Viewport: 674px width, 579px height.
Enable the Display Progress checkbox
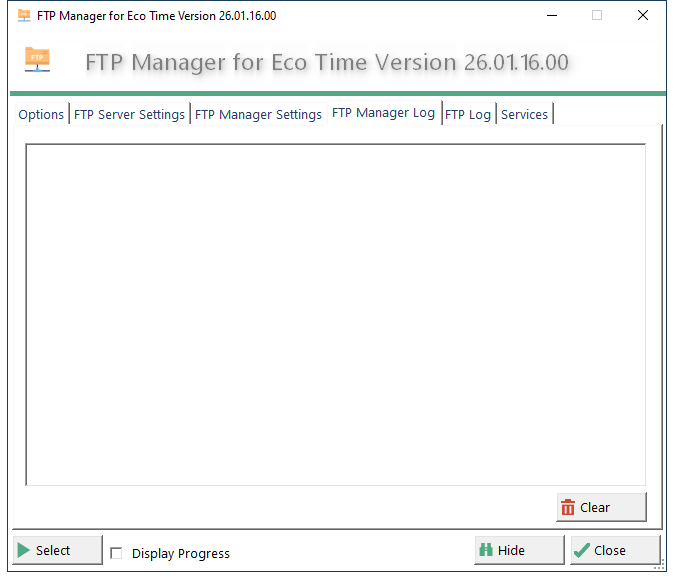(116, 553)
